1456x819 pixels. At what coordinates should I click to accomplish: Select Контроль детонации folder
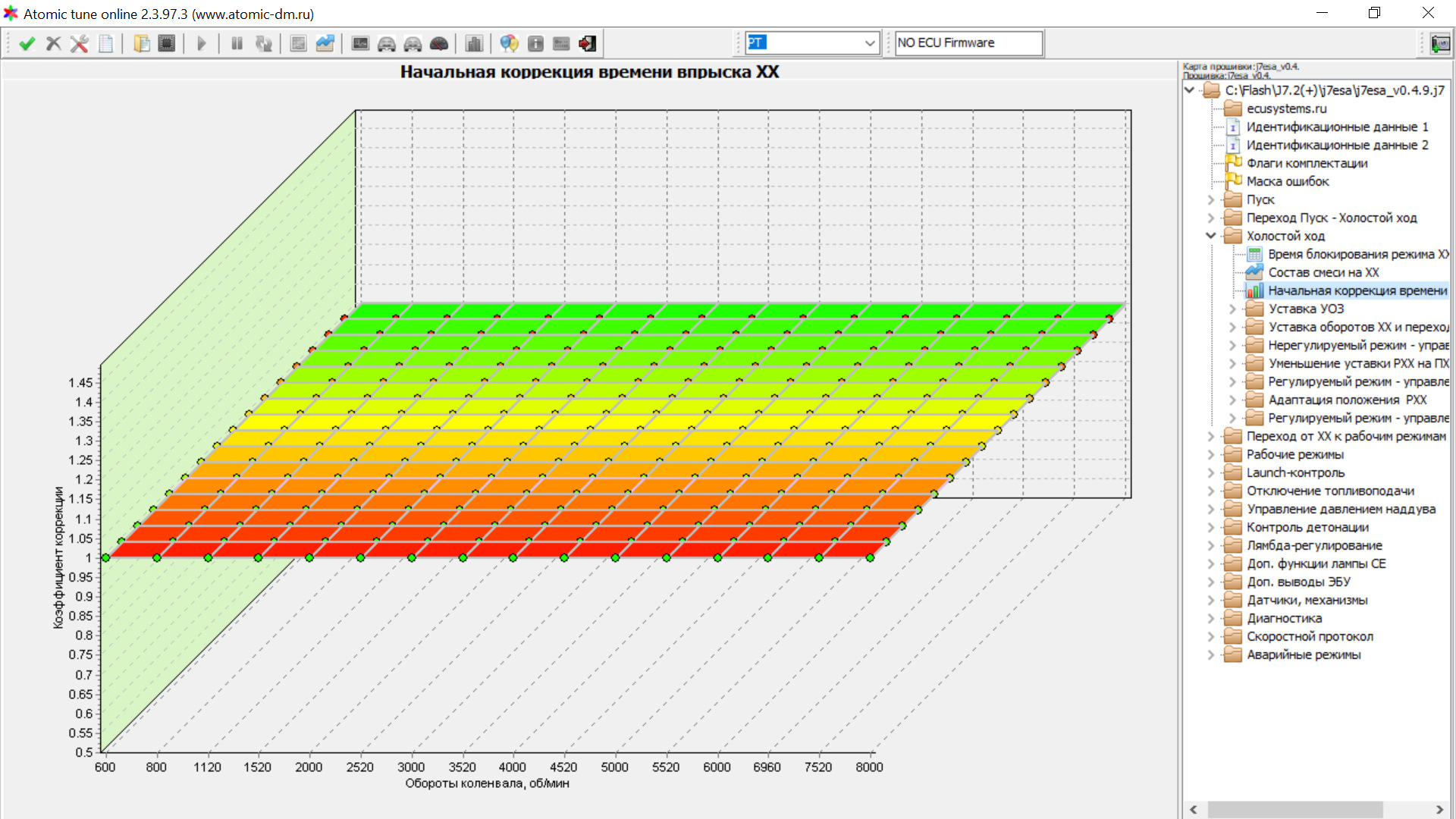(1307, 527)
